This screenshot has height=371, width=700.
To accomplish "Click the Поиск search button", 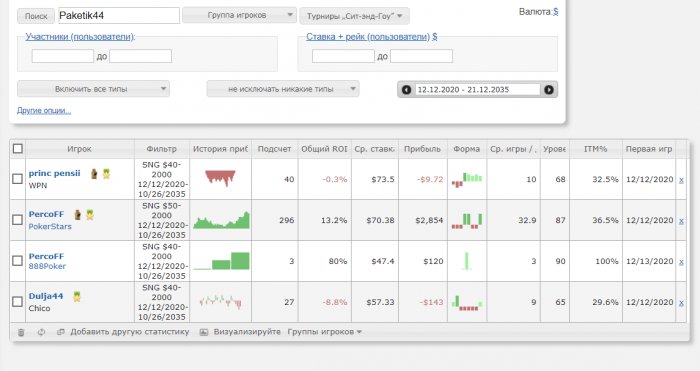I will tap(36, 16).
